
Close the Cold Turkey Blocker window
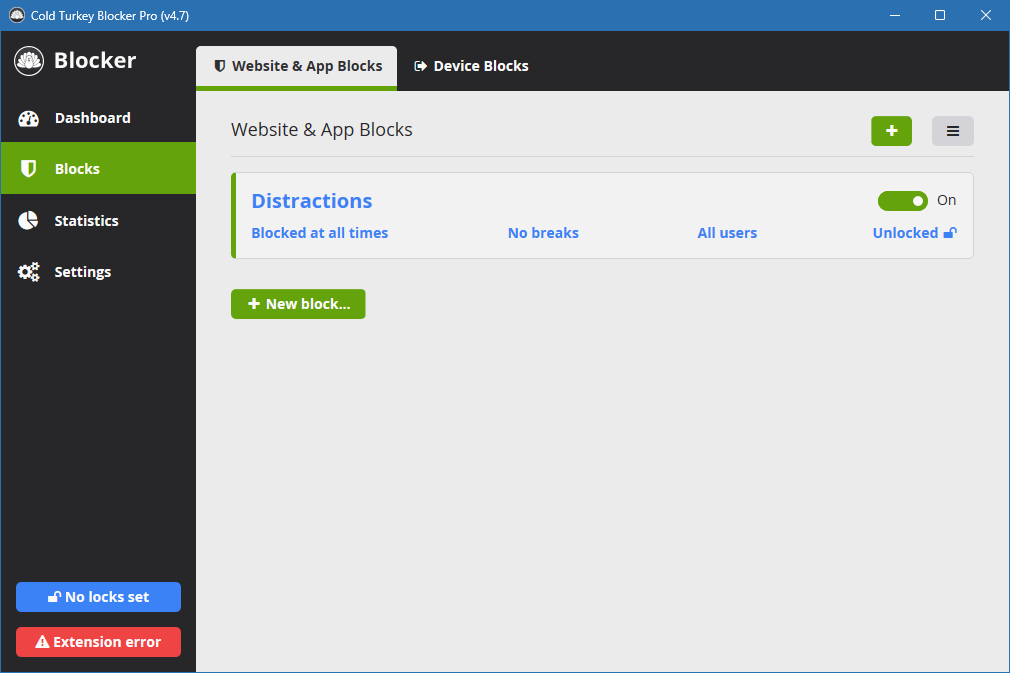pyautogui.click(x=986, y=15)
